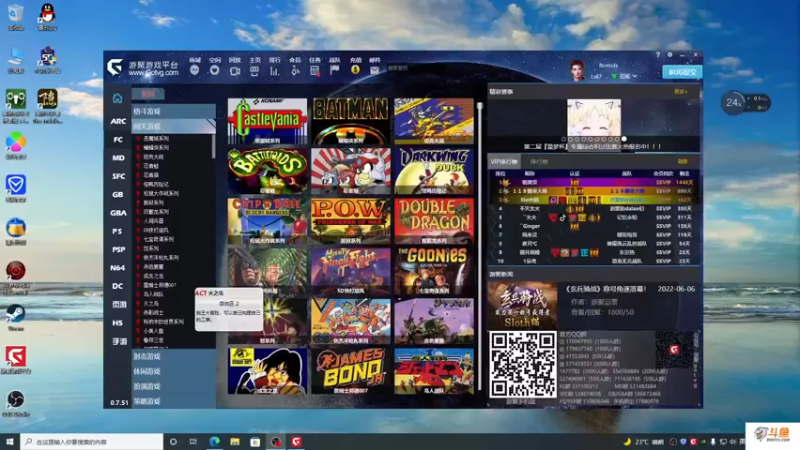Switch to the VIP排行榜 tab
This screenshot has width=800, height=450.
pos(504,162)
